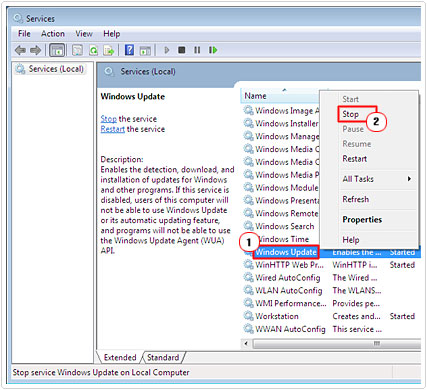
Task: Click the Services (Local) header gear icon
Action: 109,71
